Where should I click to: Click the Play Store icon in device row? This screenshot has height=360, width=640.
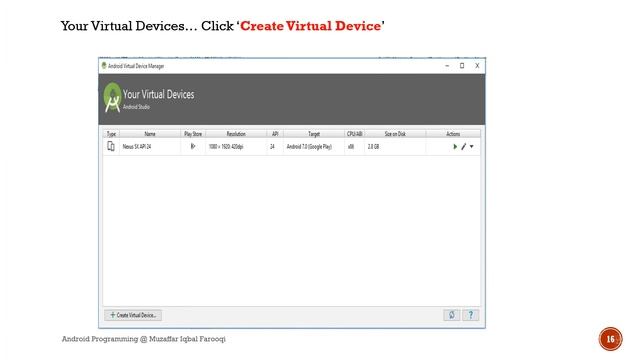tap(193, 146)
